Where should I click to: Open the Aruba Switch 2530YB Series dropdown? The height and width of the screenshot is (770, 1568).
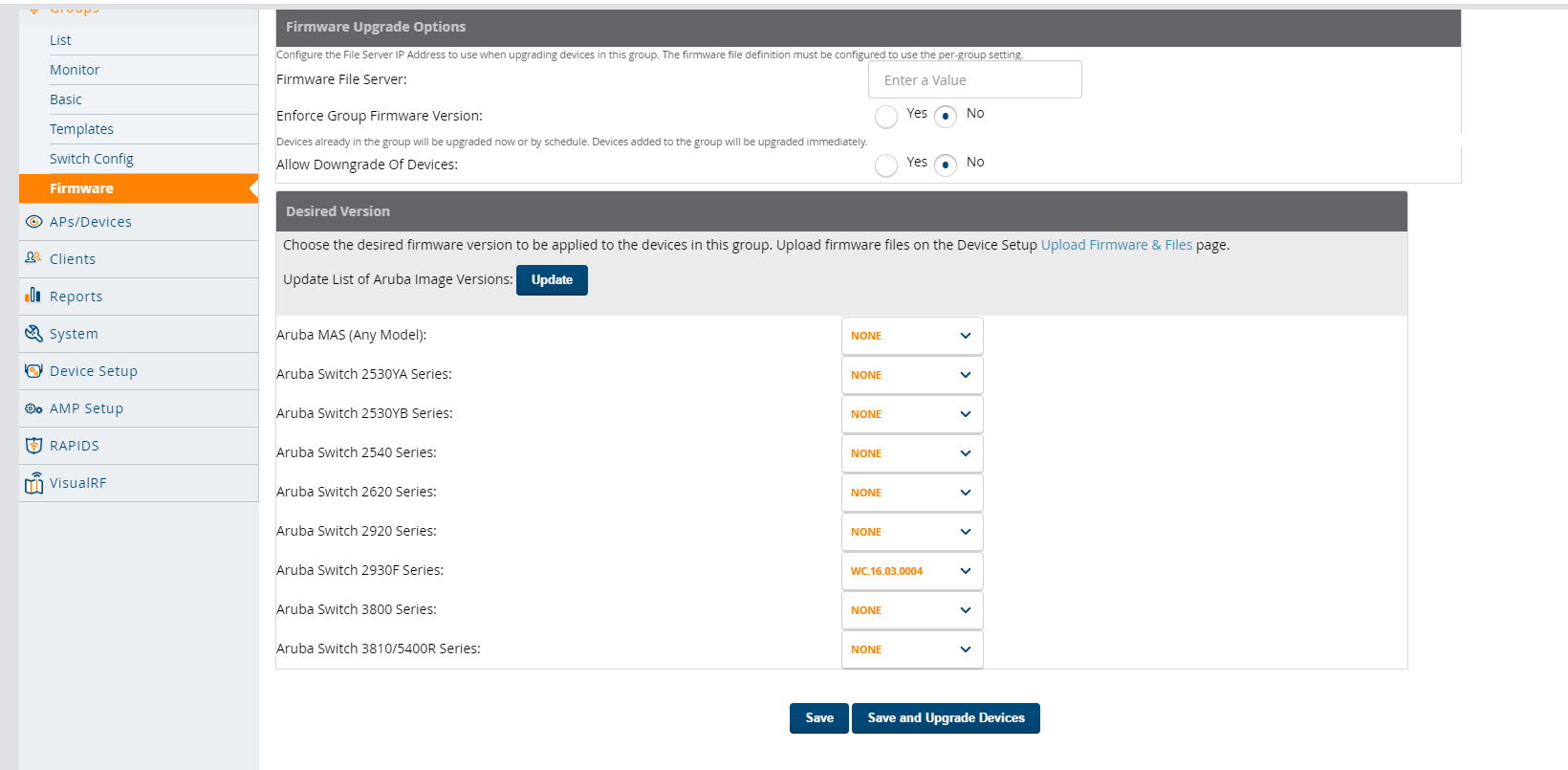(x=912, y=414)
